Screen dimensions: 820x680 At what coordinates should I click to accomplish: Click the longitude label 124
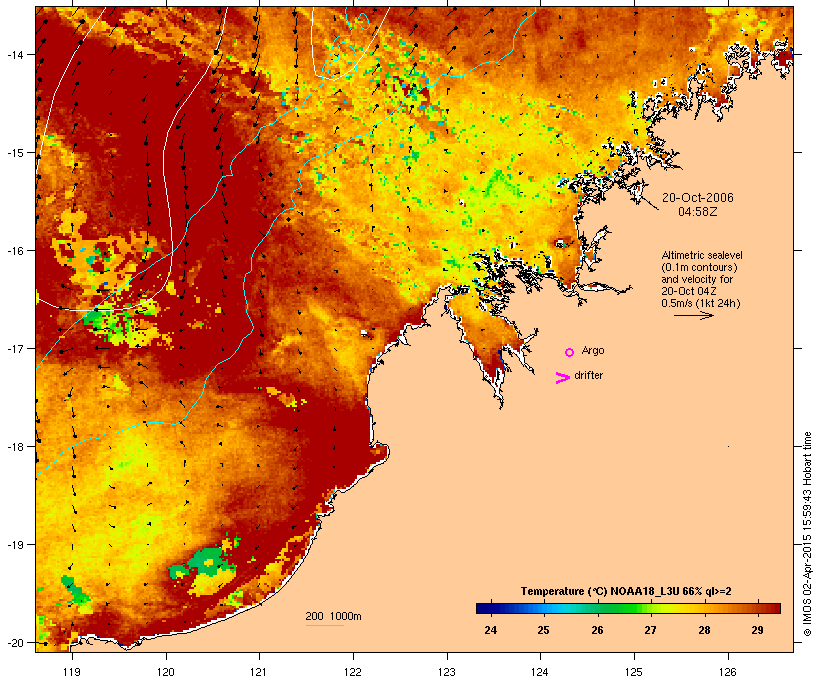tap(540, 672)
